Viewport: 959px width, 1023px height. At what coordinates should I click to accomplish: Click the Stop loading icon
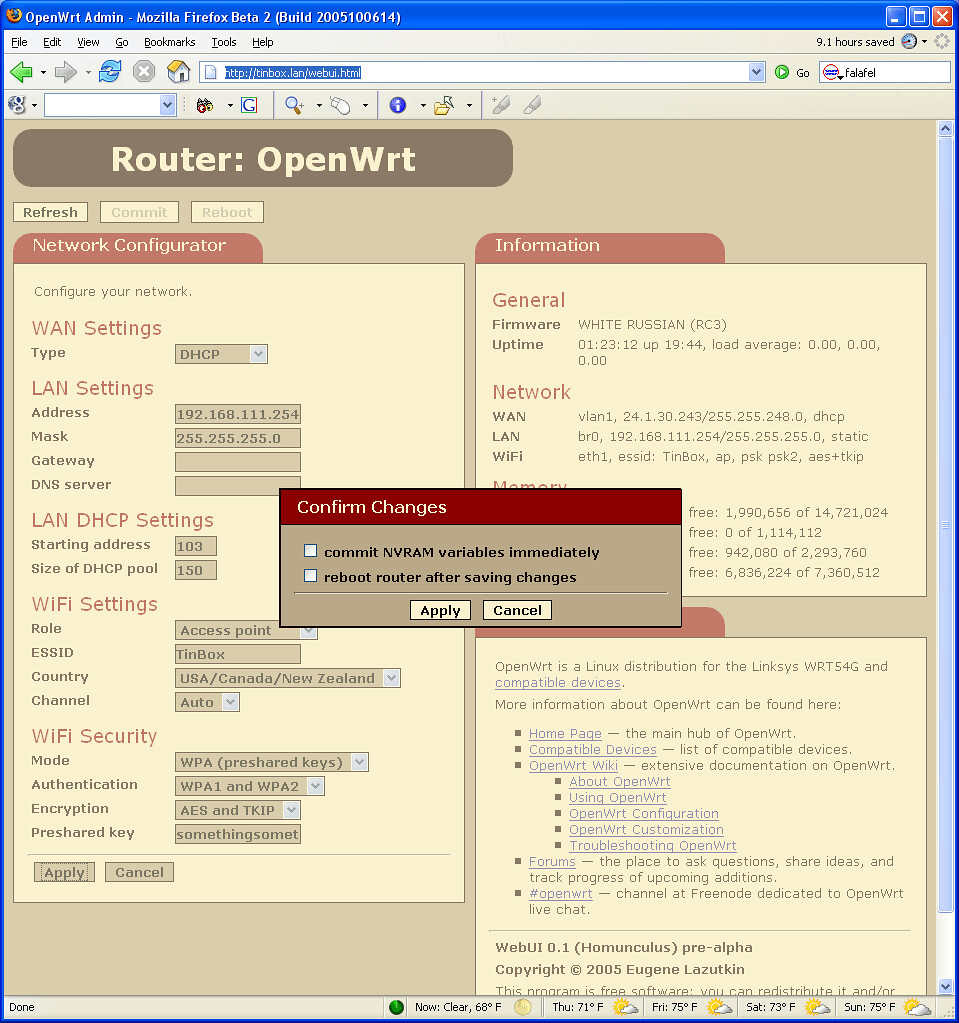(144, 72)
